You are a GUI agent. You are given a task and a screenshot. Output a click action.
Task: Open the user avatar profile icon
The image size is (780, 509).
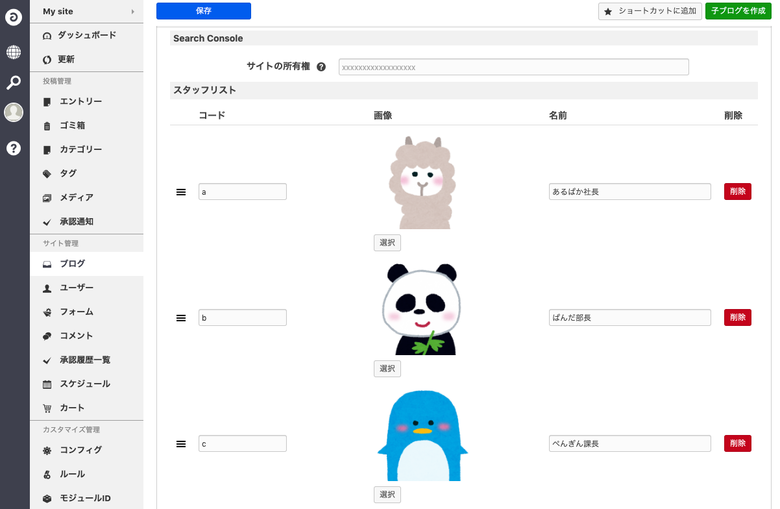(14, 113)
